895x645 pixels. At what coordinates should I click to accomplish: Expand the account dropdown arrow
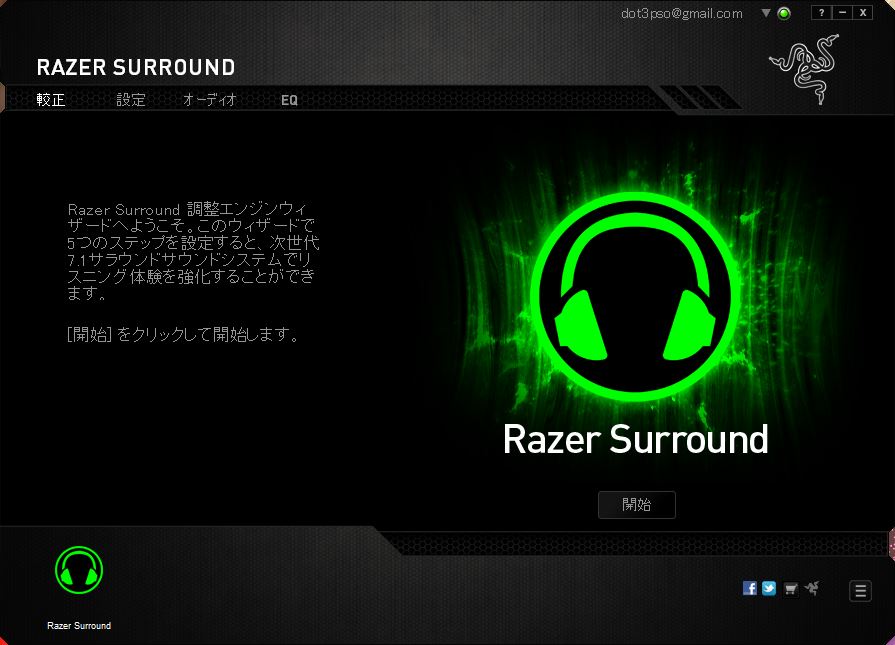pyautogui.click(x=766, y=13)
